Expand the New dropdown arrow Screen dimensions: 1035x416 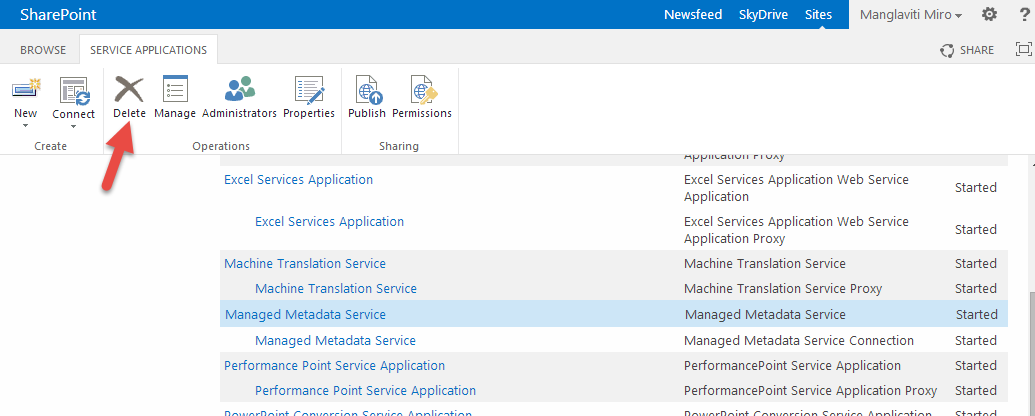tap(26, 125)
